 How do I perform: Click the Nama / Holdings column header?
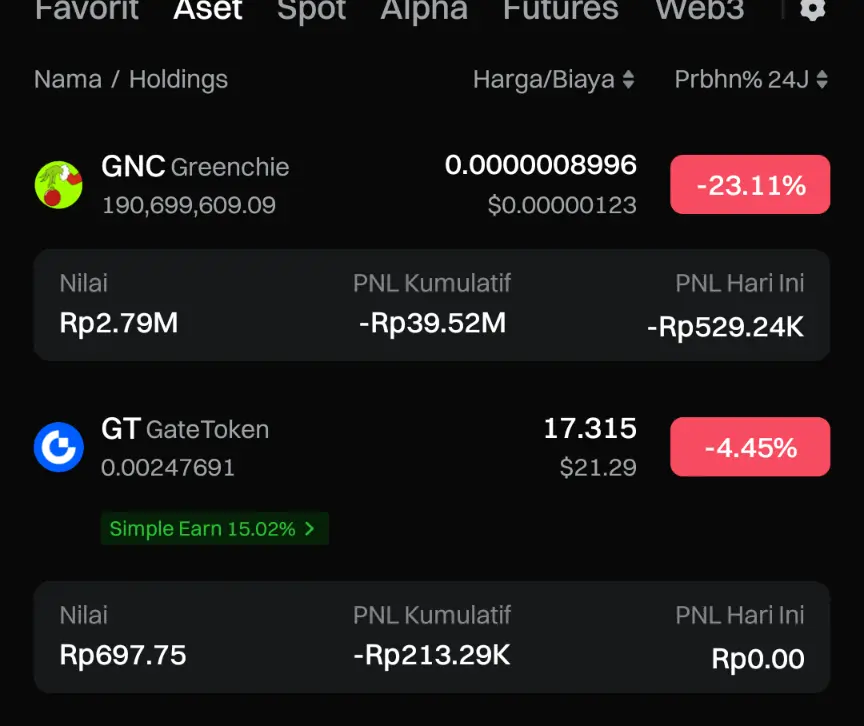[x=131, y=79]
